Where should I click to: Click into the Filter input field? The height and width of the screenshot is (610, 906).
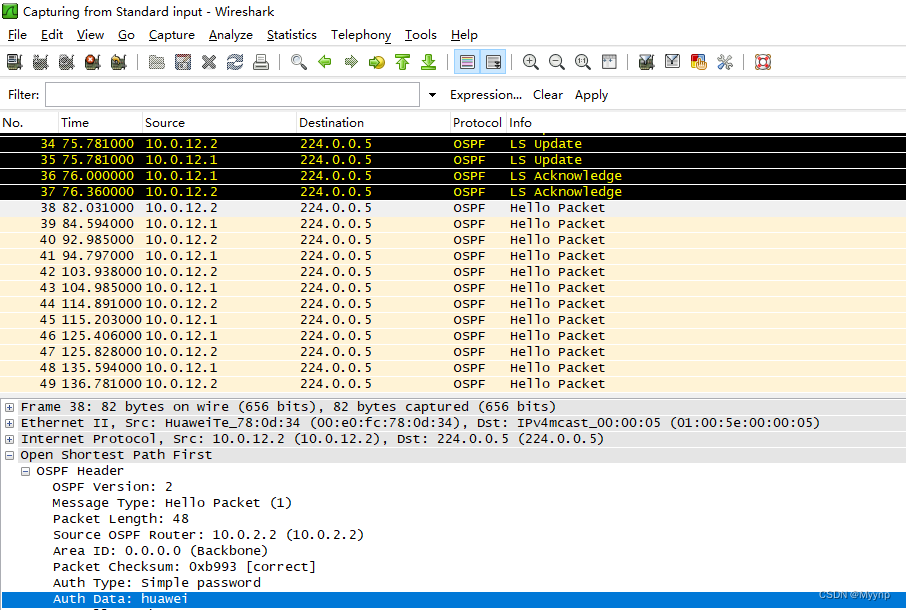[x=232, y=95]
